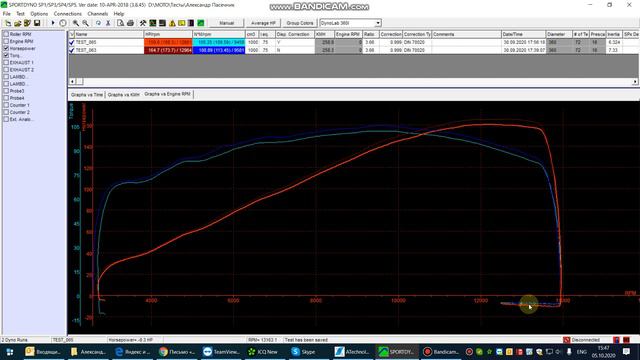Viewport: 640px width, 360px height.
Task: Click the zoom in magnifier icon
Action: click(76, 23)
